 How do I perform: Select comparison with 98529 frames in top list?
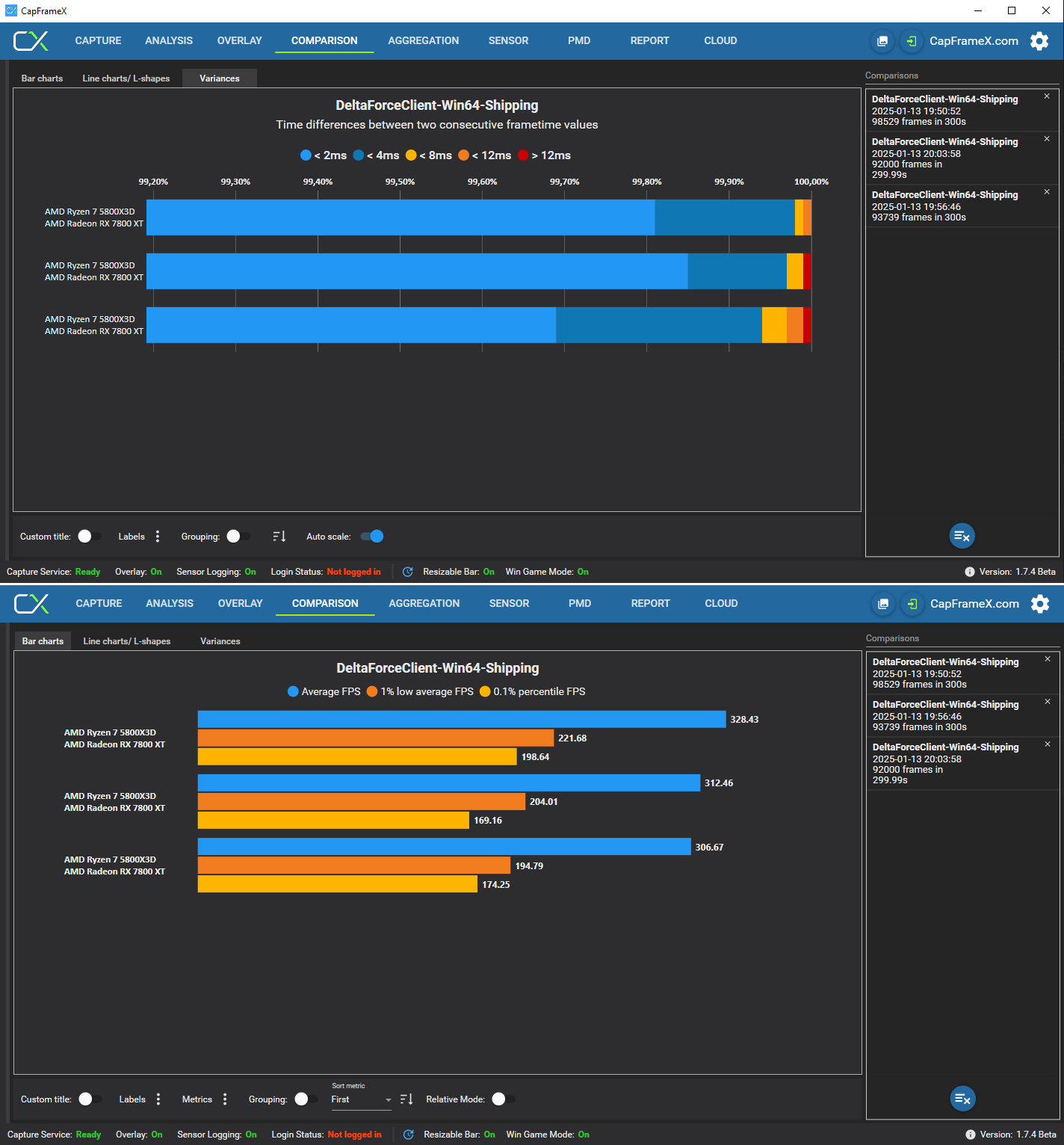962,110
